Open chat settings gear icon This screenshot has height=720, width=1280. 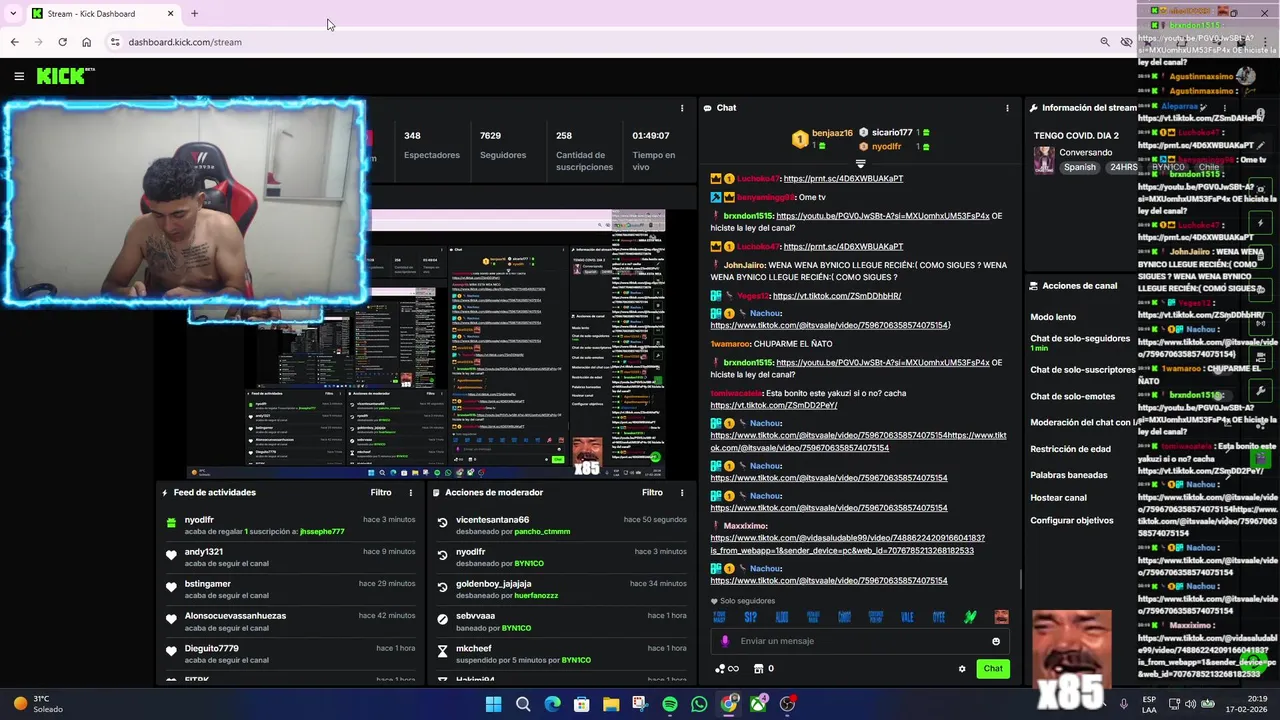click(x=962, y=669)
